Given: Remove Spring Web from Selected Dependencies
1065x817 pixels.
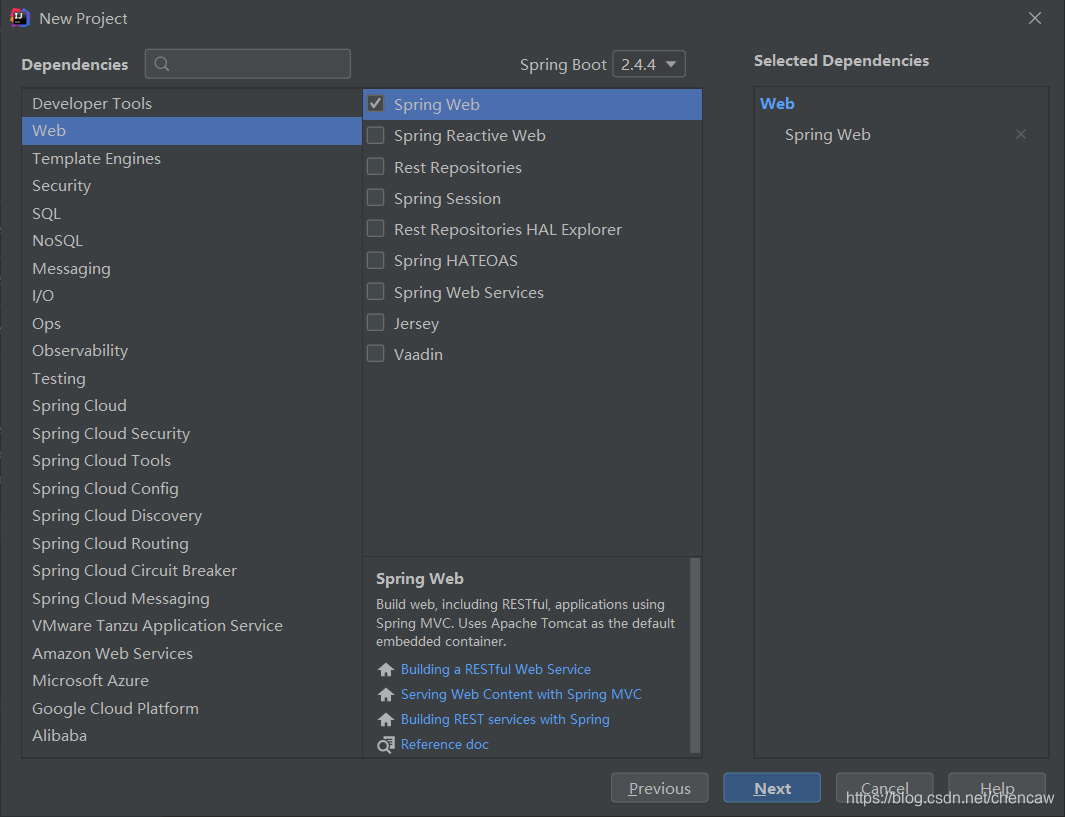Looking at the screenshot, I should pyautogui.click(x=1021, y=134).
